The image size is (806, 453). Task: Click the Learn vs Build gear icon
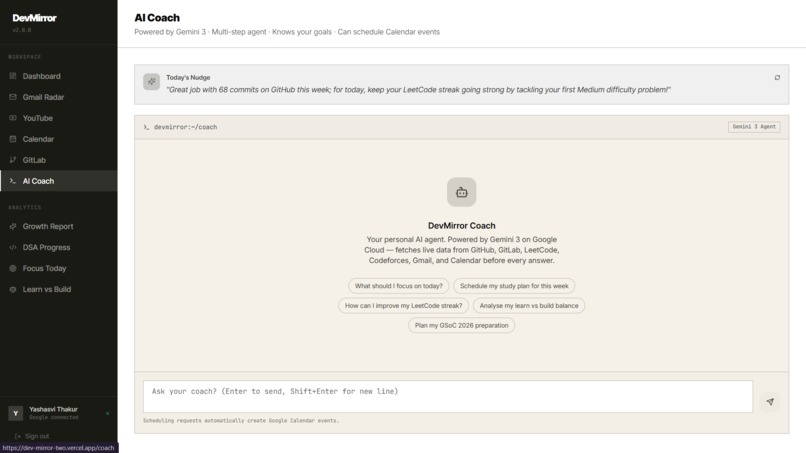pyautogui.click(x=13, y=289)
